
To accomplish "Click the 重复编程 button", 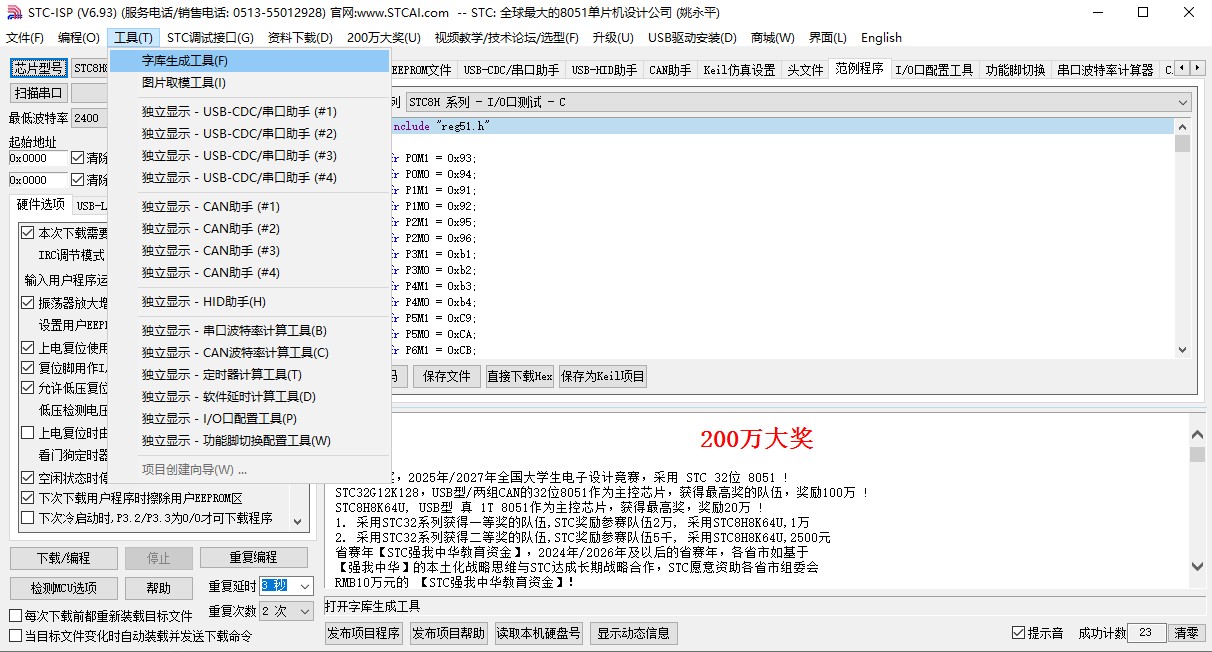I will [x=253, y=558].
